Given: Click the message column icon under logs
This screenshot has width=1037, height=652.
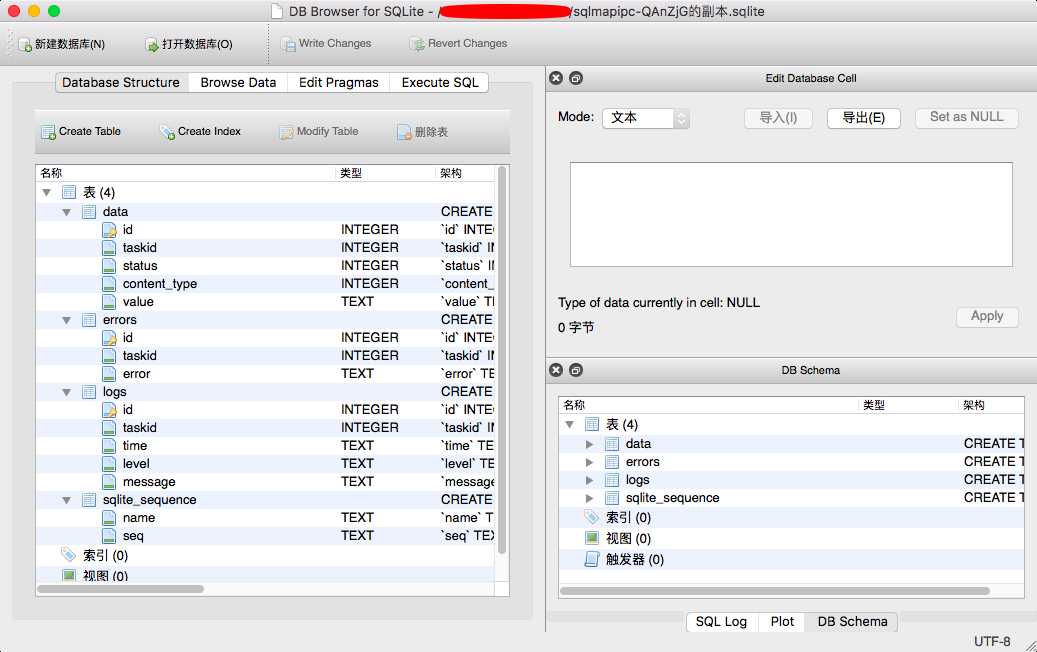Looking at the screenshot, I should point(109,482).
